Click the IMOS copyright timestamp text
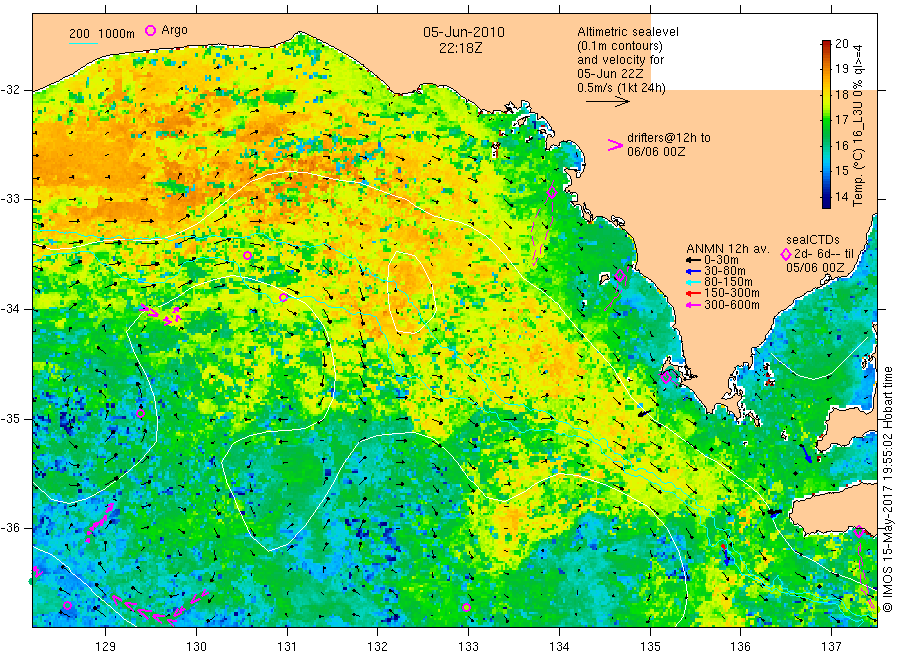Screen dimensions: 900x660 (x=887, y=489)
